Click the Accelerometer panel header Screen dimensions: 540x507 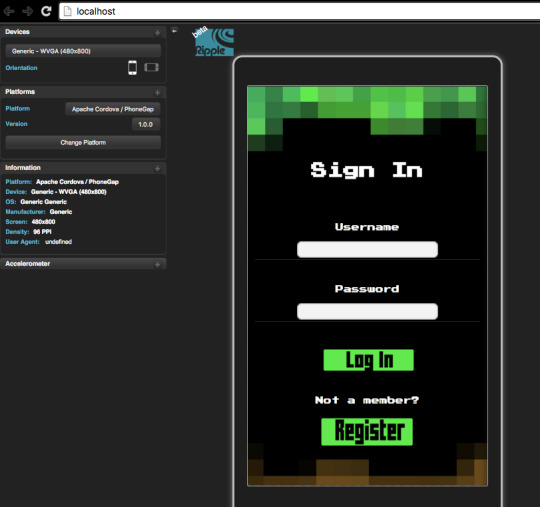coord(83,264)
